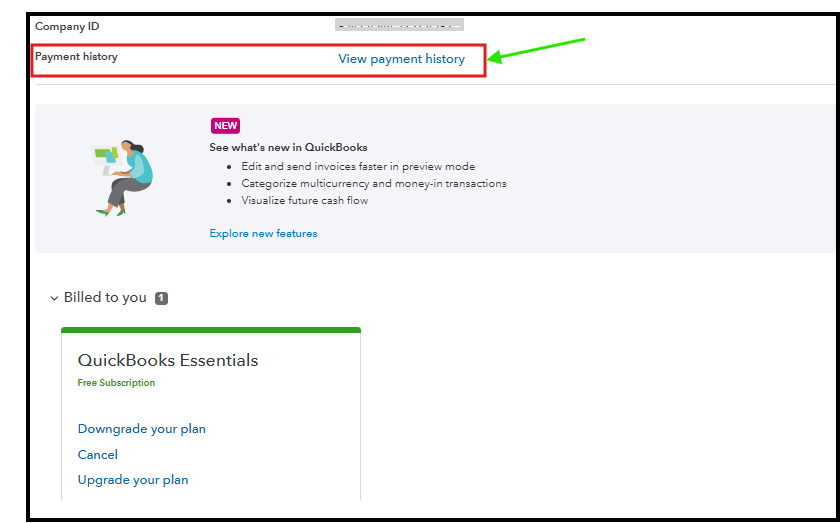The image size is (840, 523).
Task: Click the Edit and send invoices faster bullet
Action: 358,167
